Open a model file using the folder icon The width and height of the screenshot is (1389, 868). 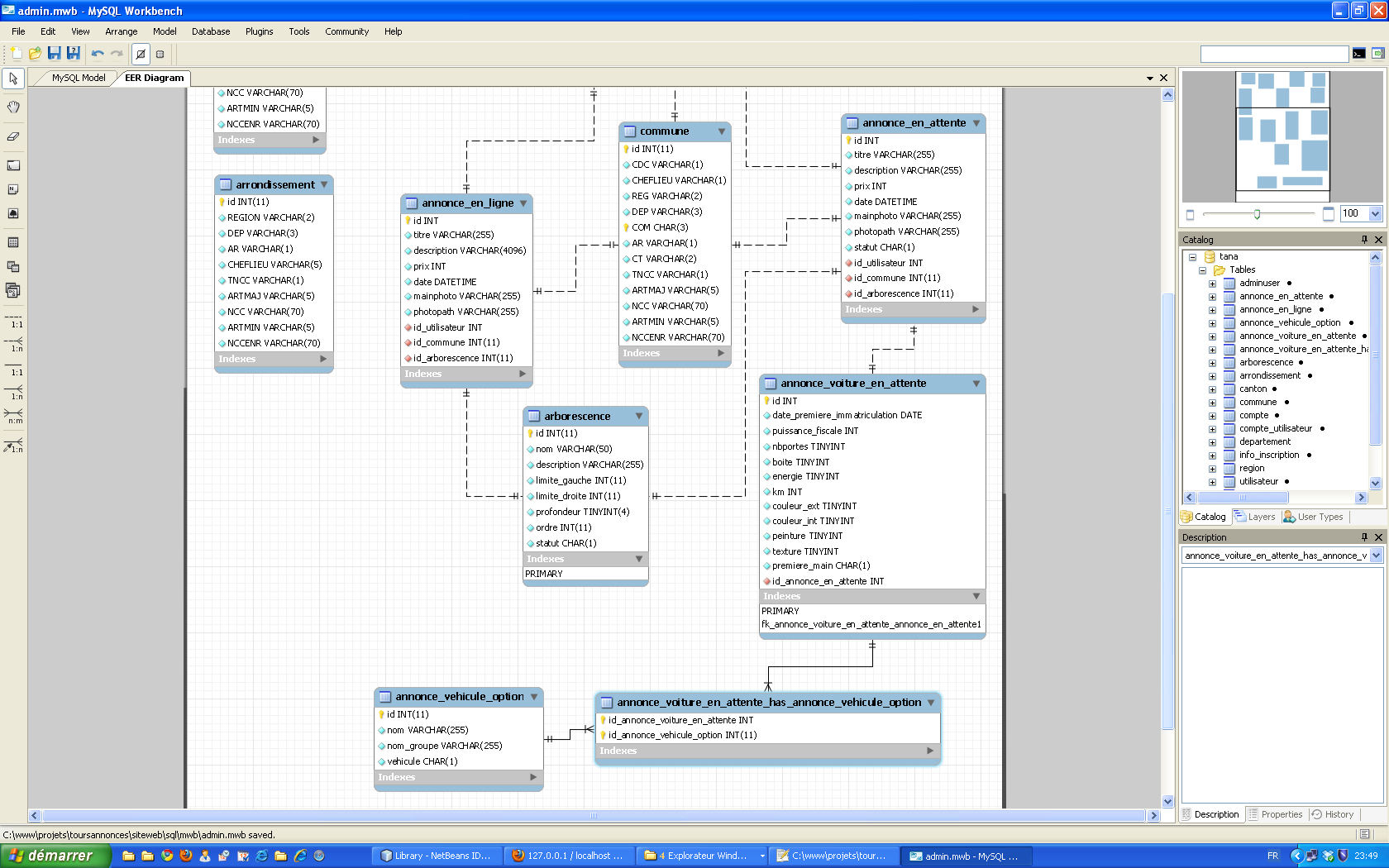pyautogui.click(x=35, y=54)
